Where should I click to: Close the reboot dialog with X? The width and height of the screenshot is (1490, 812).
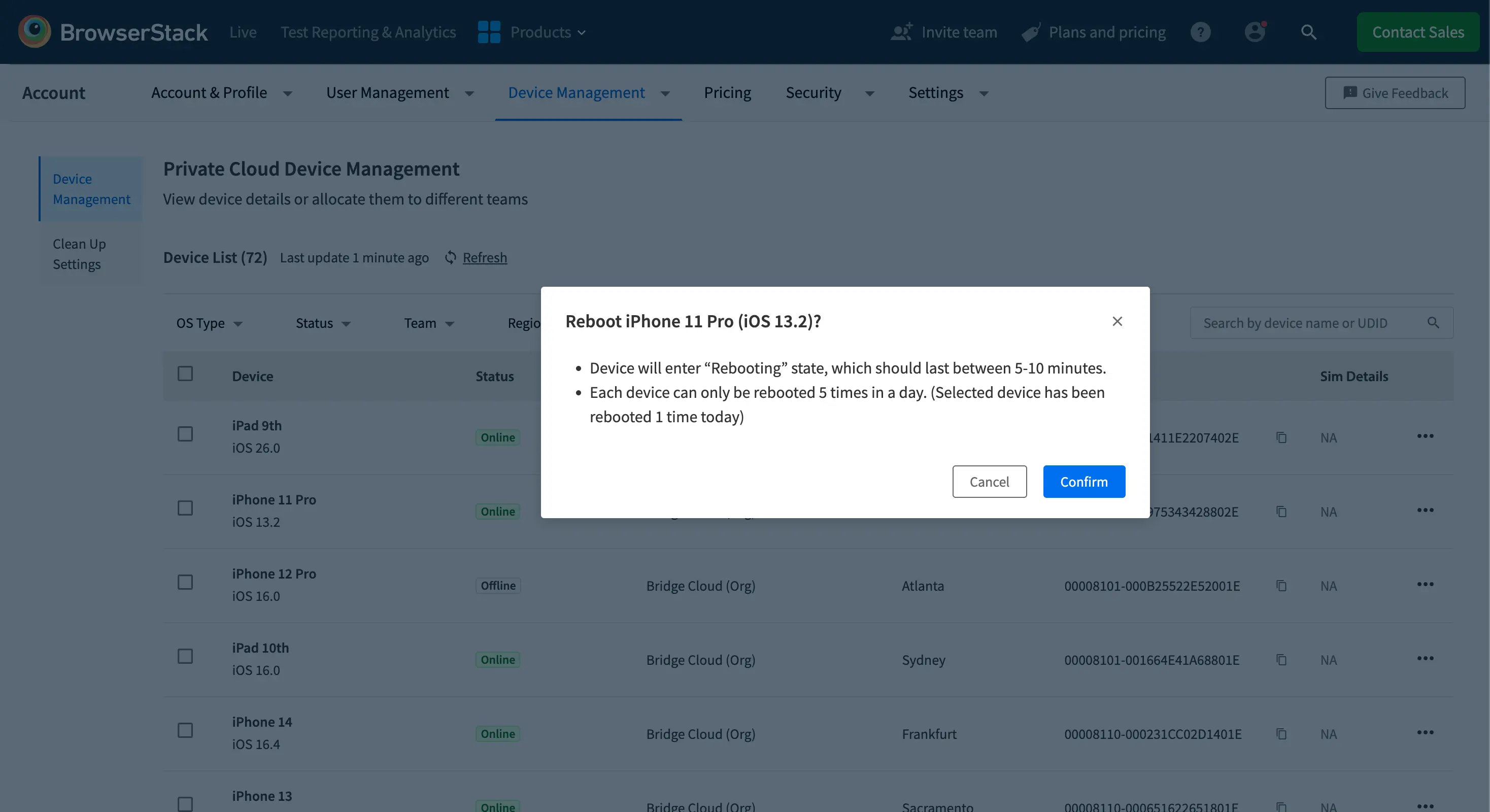pyautogui.click(x=1117, y=321)
